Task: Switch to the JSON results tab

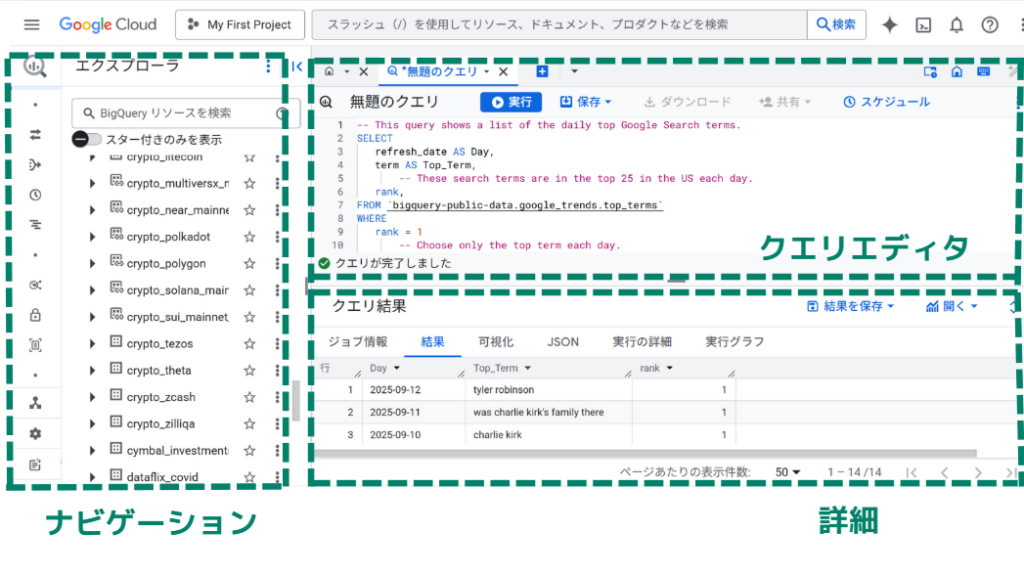Action: 563,342
